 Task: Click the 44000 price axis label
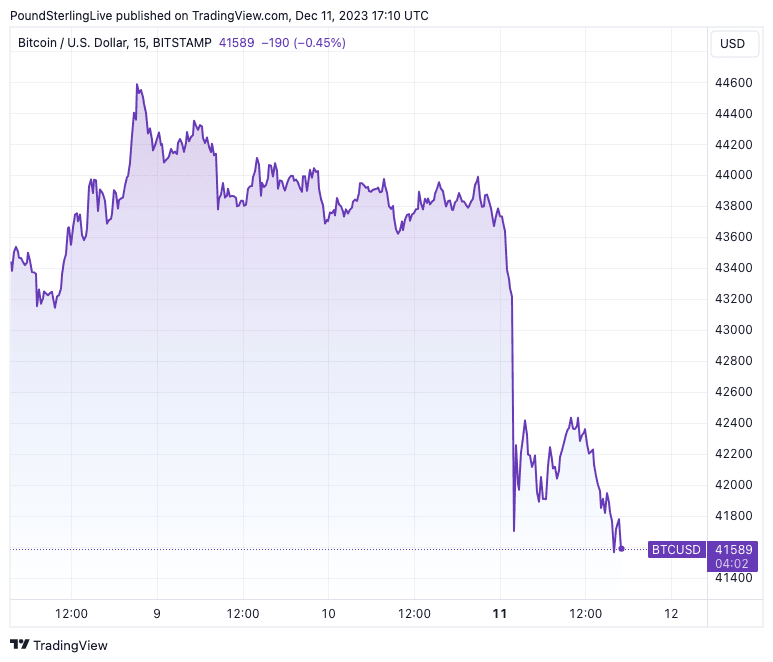coord(733,175)
